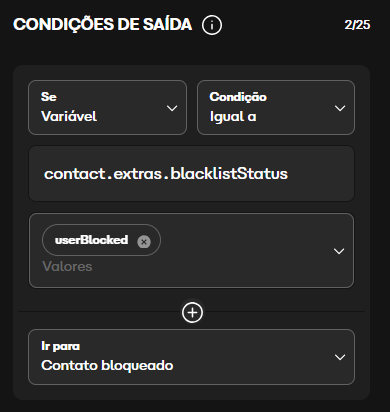
Task: Expand the Ir para chevron arrow
Action: [x=340, y=357]
